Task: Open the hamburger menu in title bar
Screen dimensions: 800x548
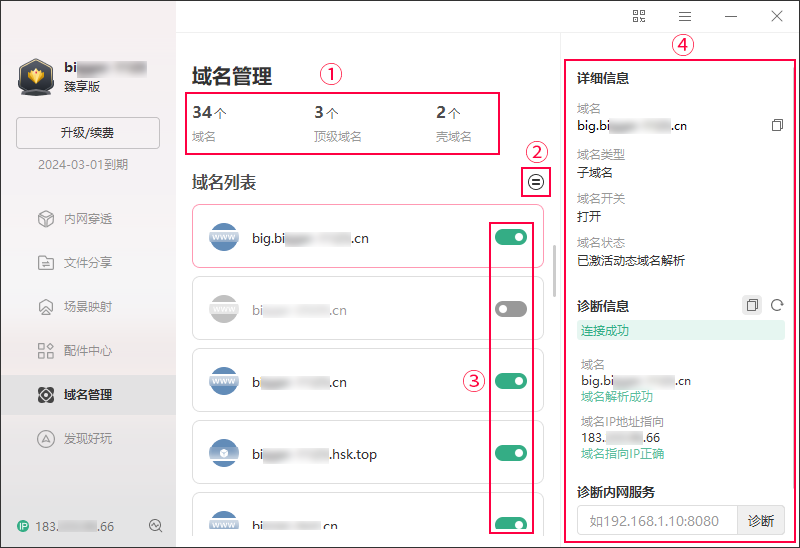Action: (x=685, y=16)
